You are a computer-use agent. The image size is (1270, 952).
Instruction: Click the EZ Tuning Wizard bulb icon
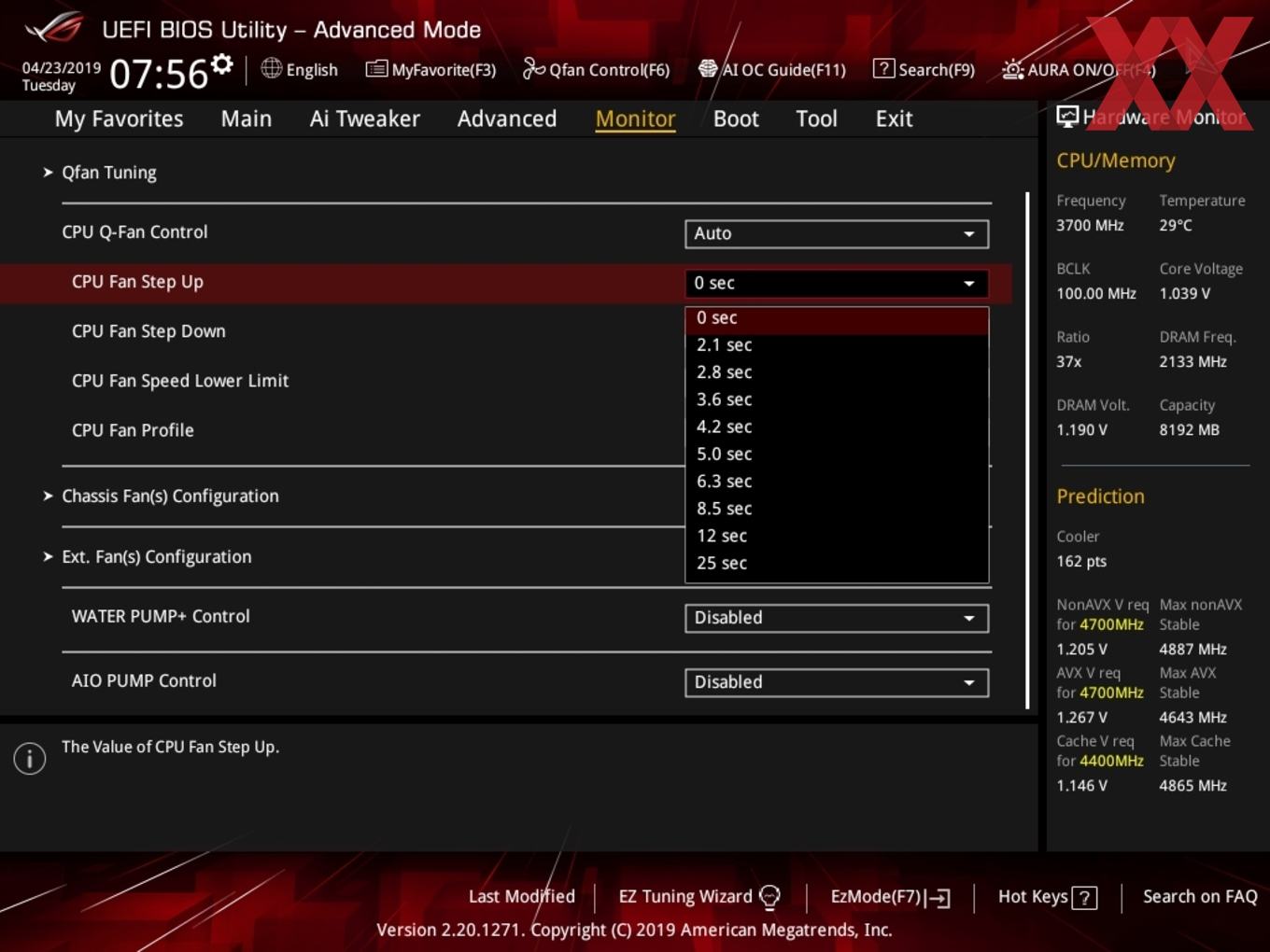[769, 897]
